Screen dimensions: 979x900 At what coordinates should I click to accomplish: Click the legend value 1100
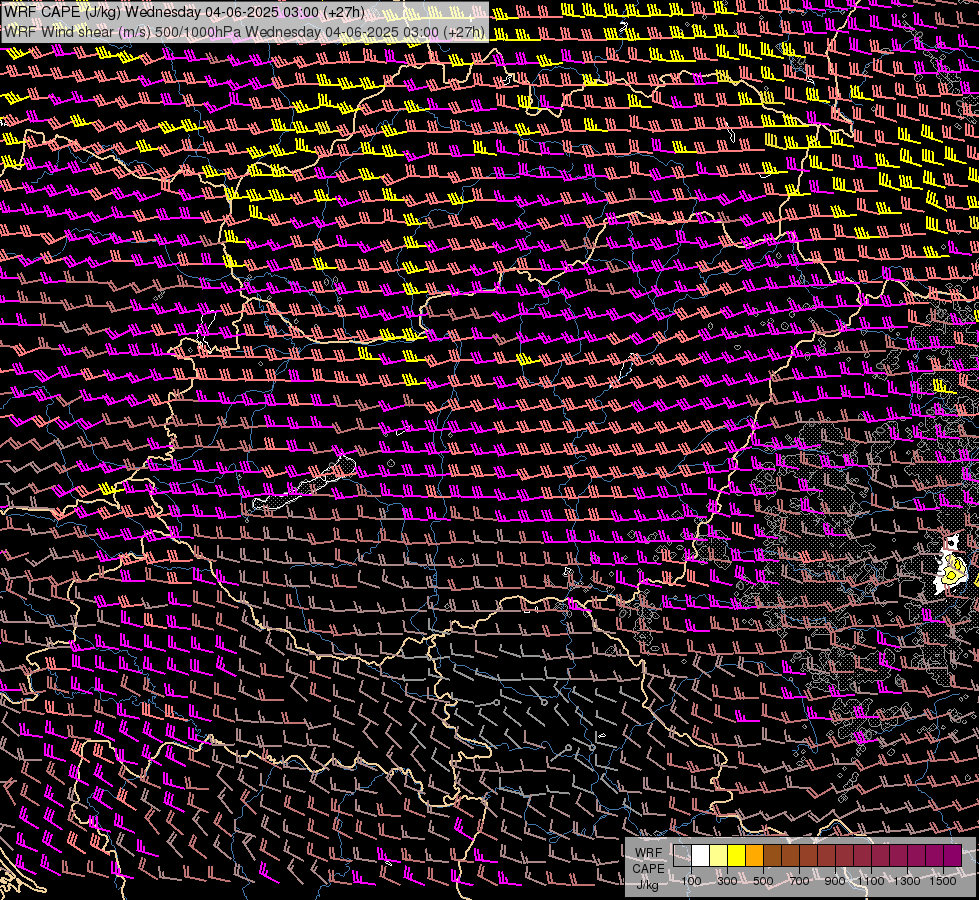pyautogui.click(x=871, y=881)
